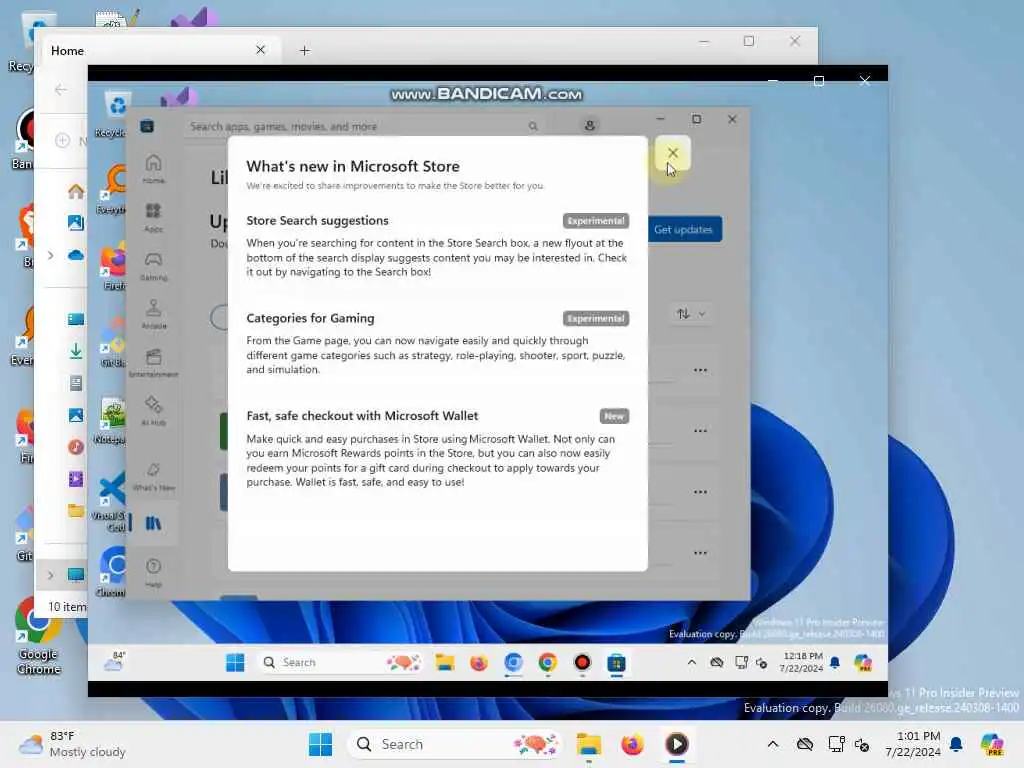Viewport: 1024px width, 768px height.
Task: Open the first app row's three-dot menu
Action: coord(700,370)
